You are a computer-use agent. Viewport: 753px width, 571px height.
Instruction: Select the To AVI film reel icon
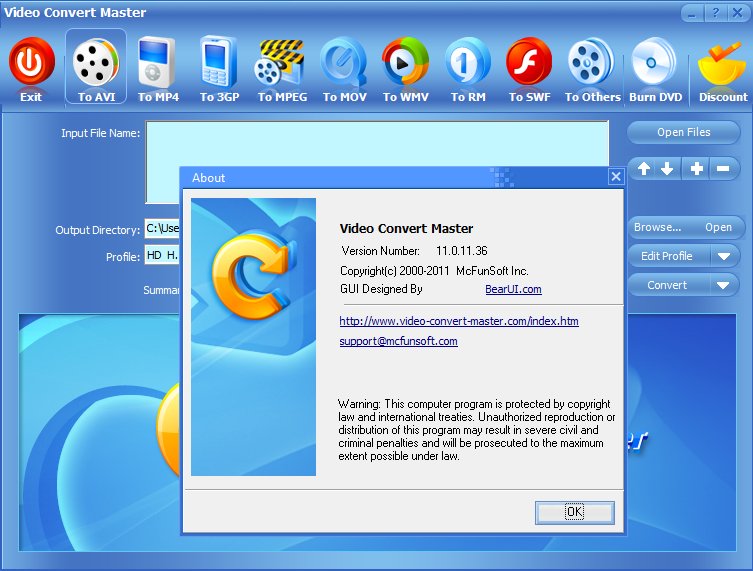point(96,62)
